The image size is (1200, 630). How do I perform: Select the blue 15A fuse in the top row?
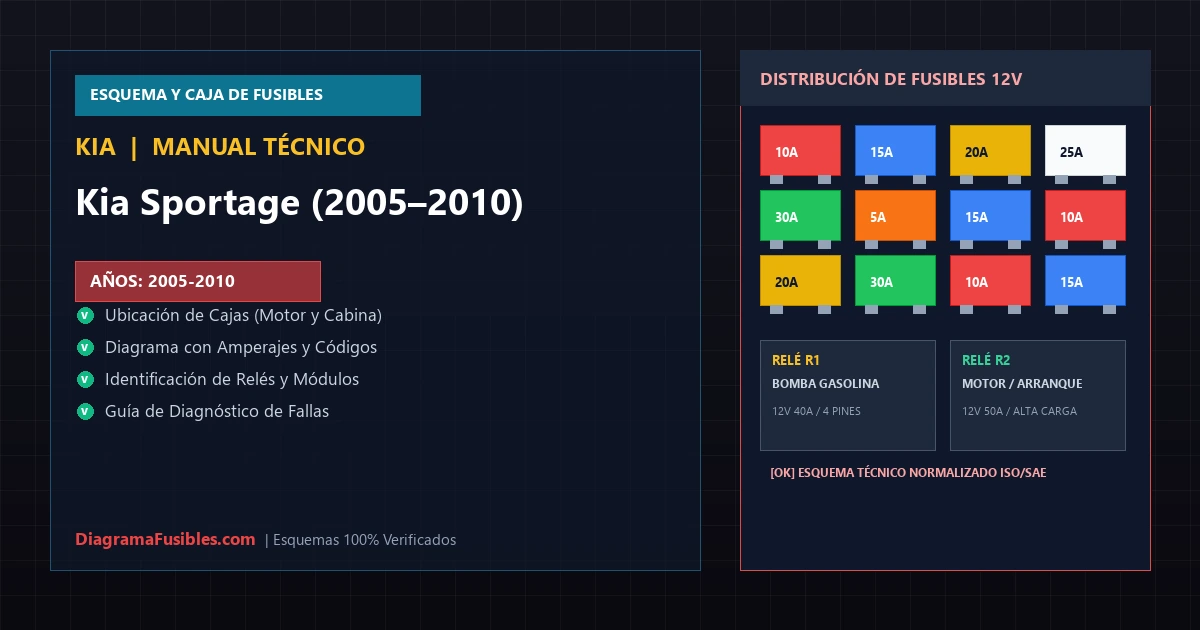coord(895,151)
